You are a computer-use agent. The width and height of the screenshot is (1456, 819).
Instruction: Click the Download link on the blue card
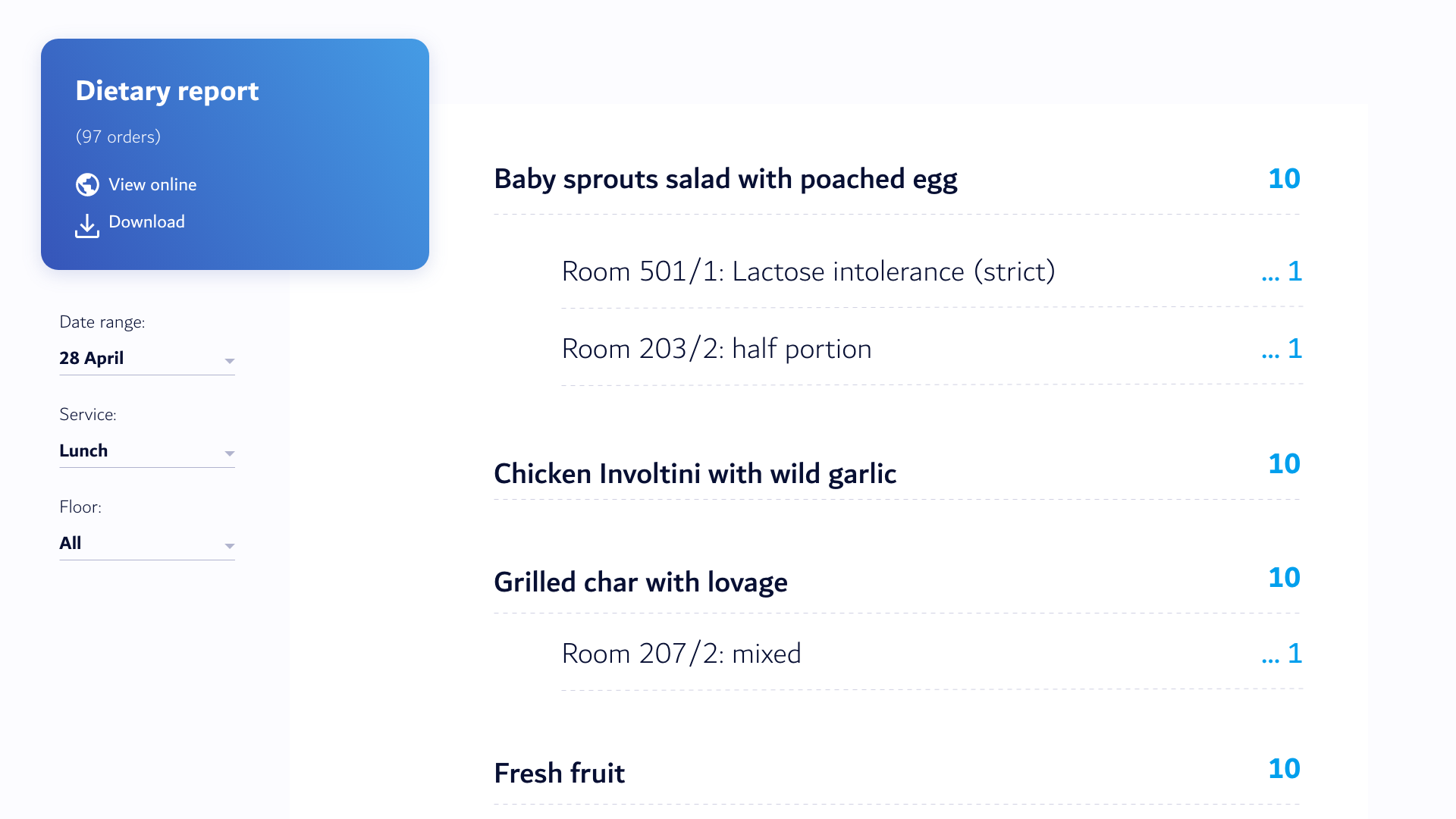click(147, 221)
